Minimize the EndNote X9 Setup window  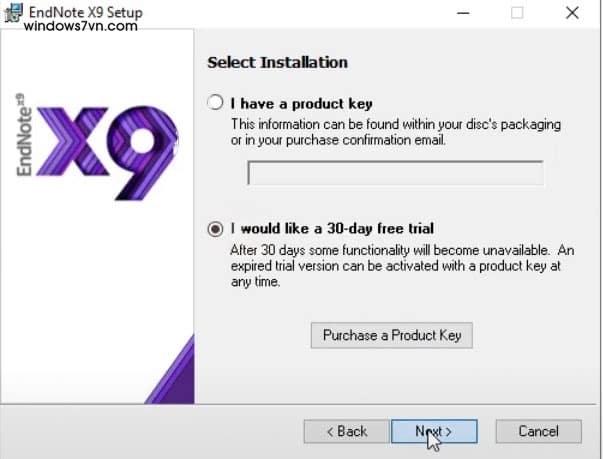click(464, 13)
